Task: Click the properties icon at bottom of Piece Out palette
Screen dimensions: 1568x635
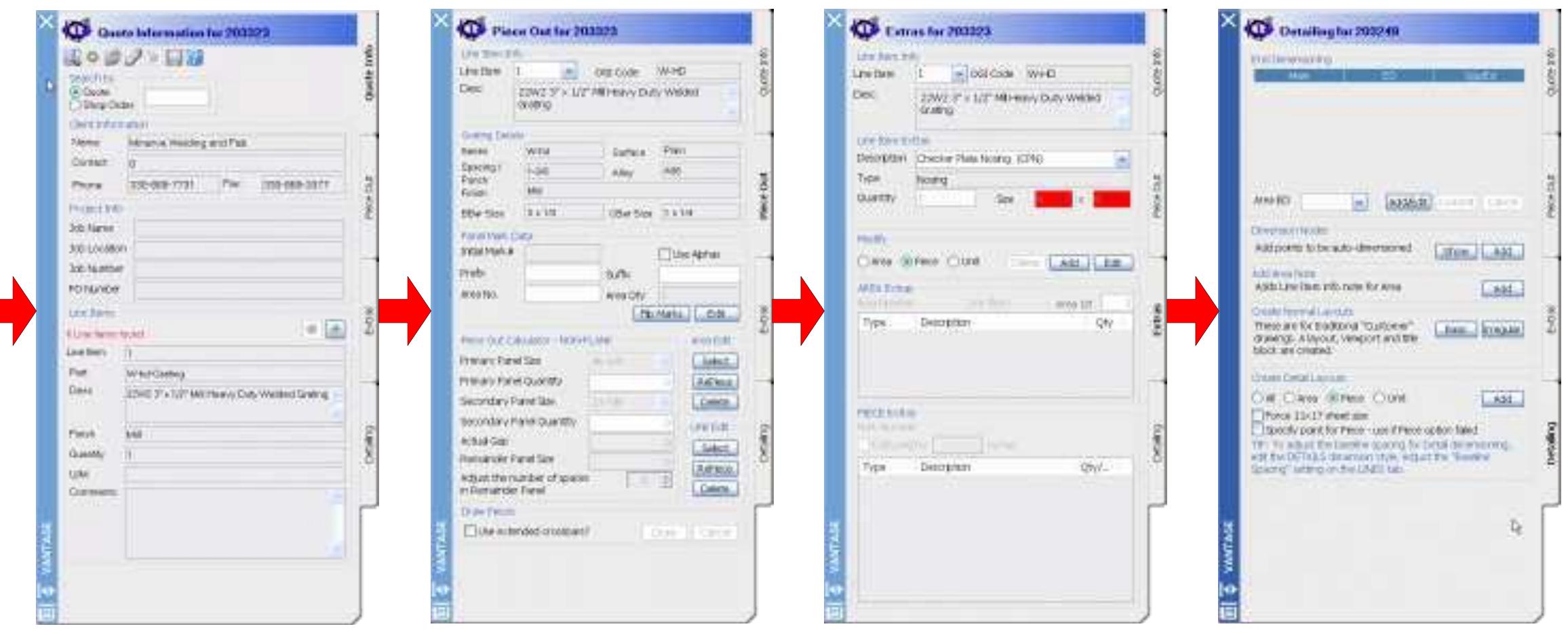Action: click(439, 613)
